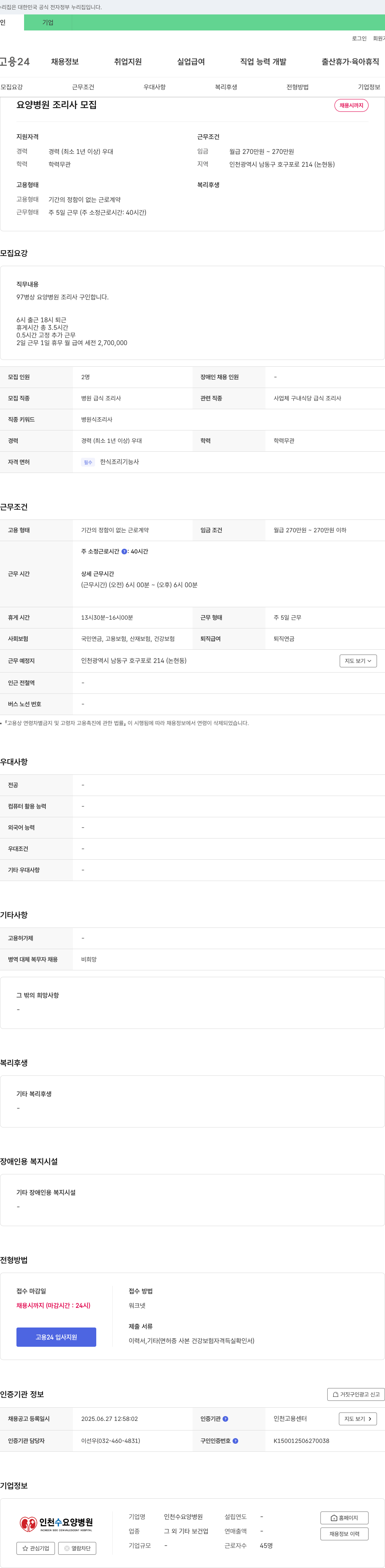Screen dimensions: 385x1568
Task: Select the registration date 2025.06.27 12:58:02
Action: (109, 1419)
